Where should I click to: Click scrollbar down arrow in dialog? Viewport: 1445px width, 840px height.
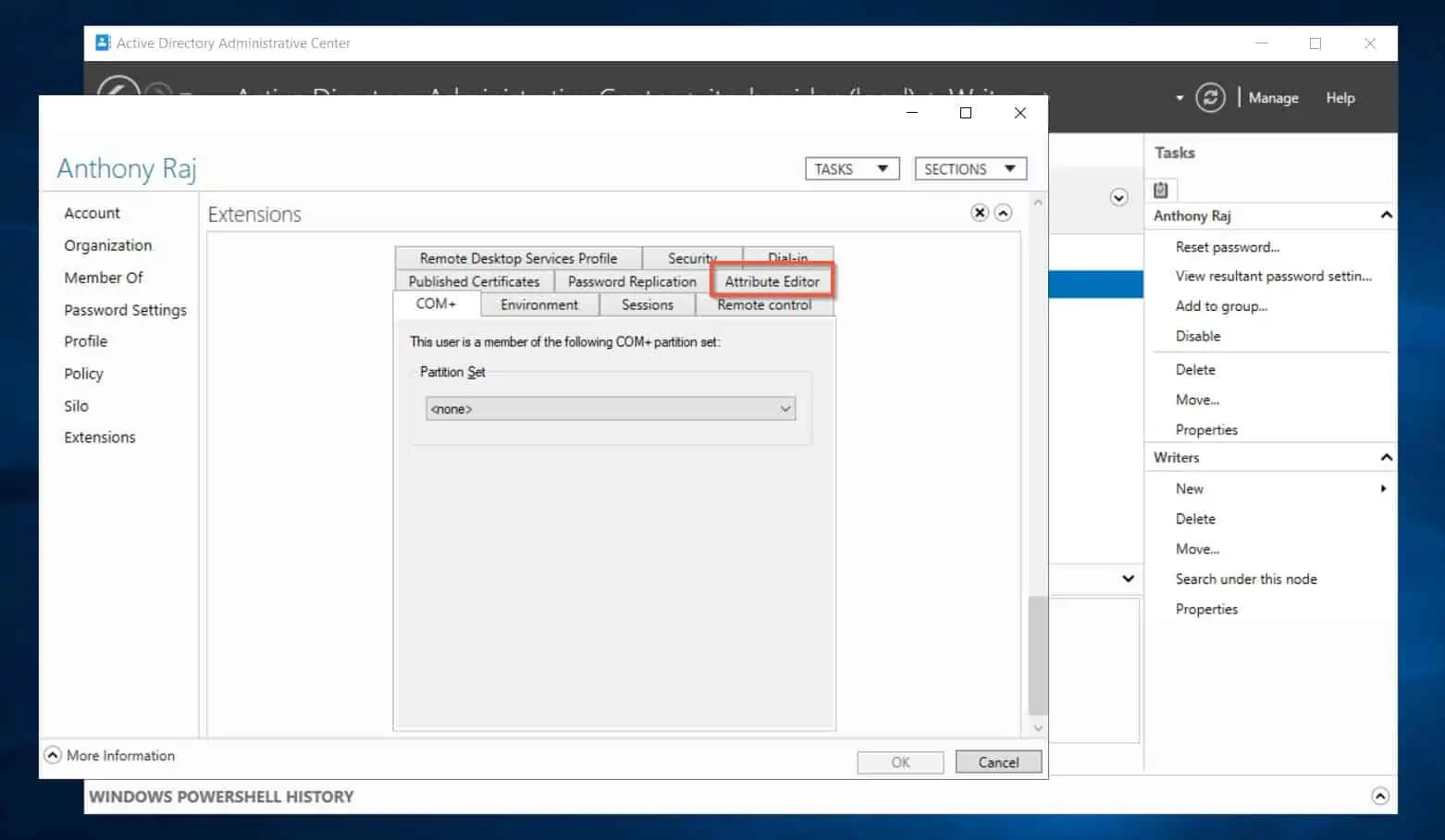1038,728
